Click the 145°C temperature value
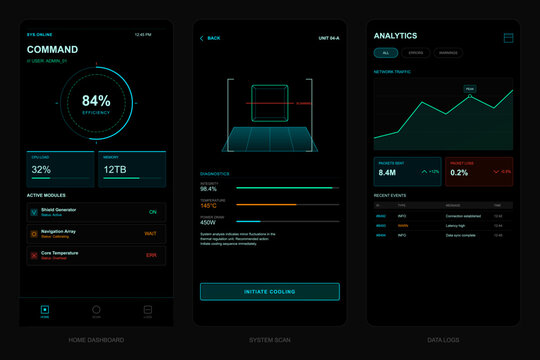The height and width of the screenshot is (360, 540). click(208, 206)
